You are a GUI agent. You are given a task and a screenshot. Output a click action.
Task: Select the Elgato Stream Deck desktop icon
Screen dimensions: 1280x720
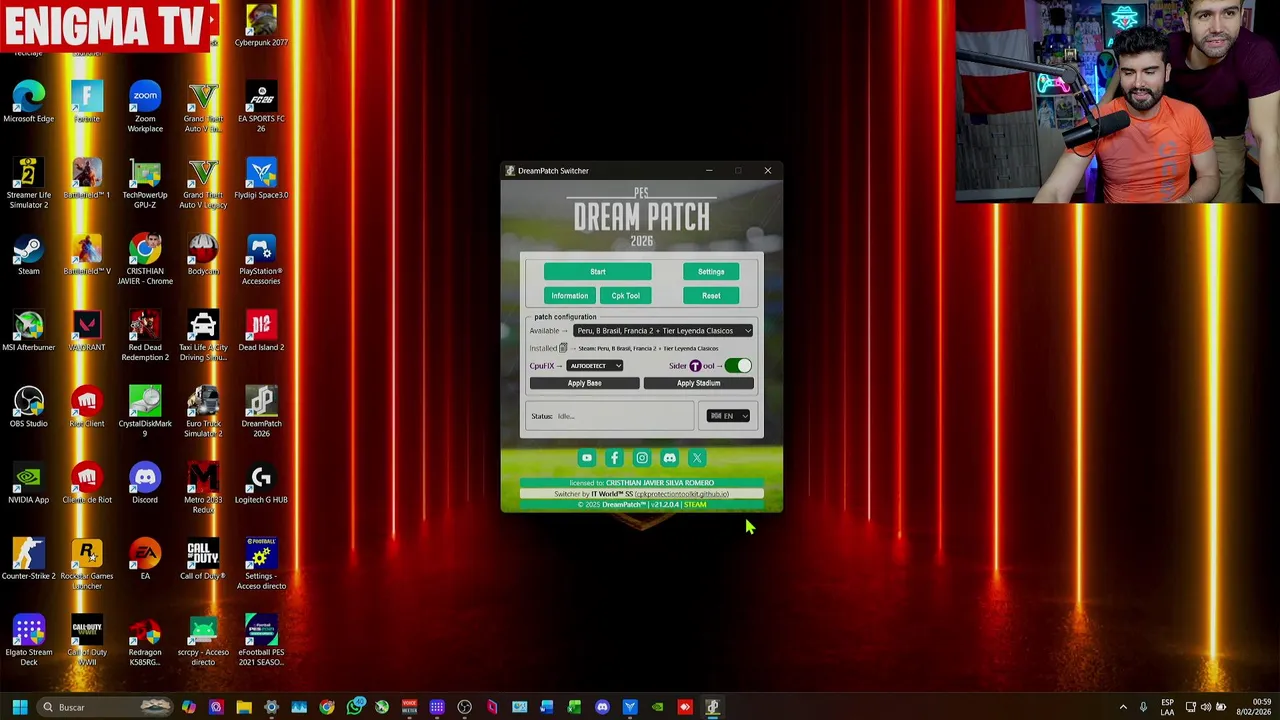[28, 640]
